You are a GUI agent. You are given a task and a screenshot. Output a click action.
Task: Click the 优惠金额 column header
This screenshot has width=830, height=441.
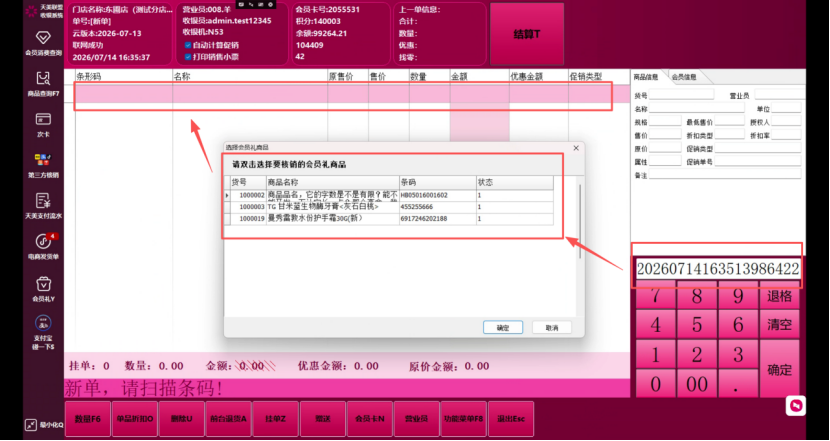click(x=538, y=77)
